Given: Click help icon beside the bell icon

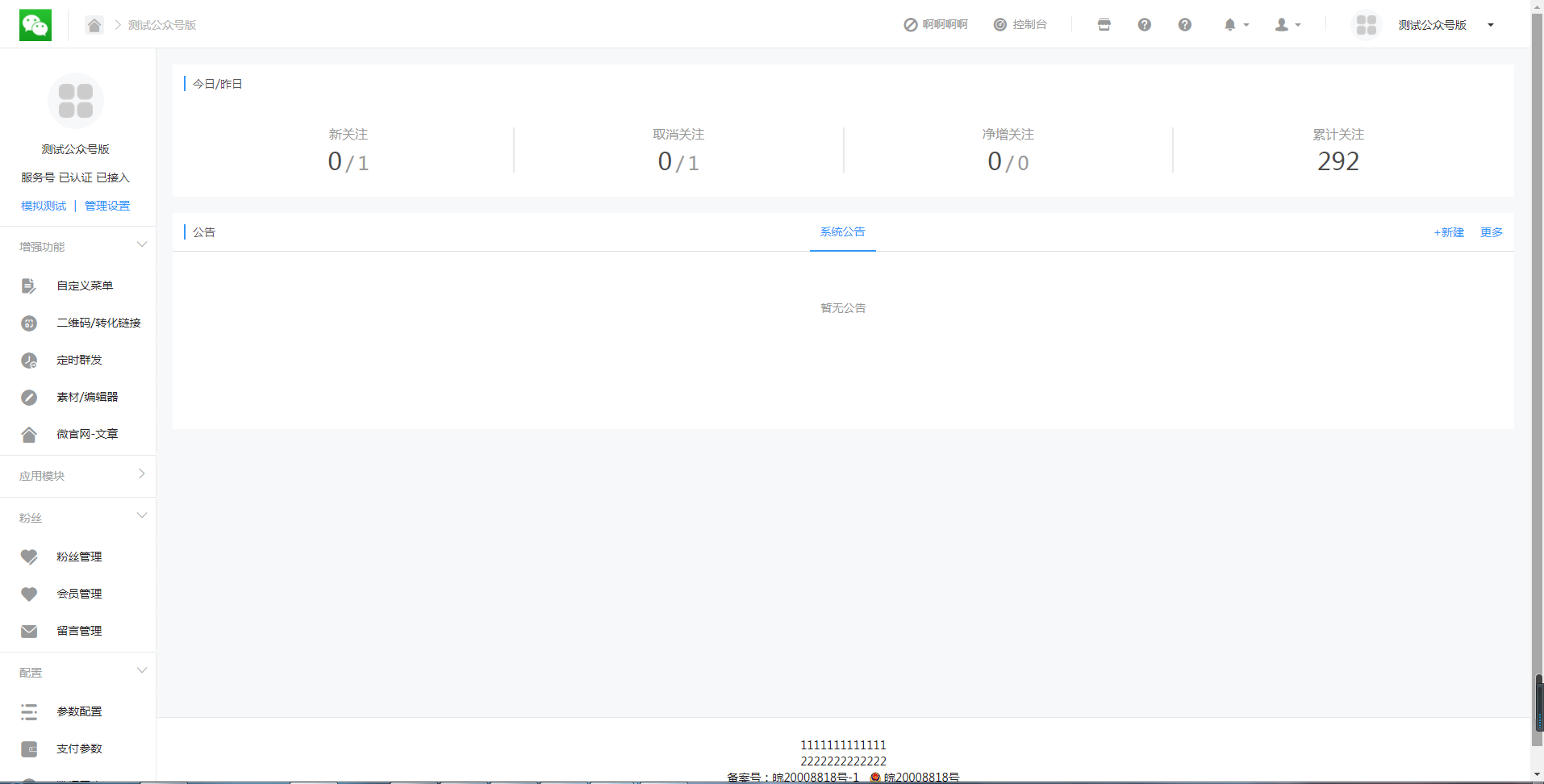Looking at the screenshot, I should click(x=1185, y=25).
